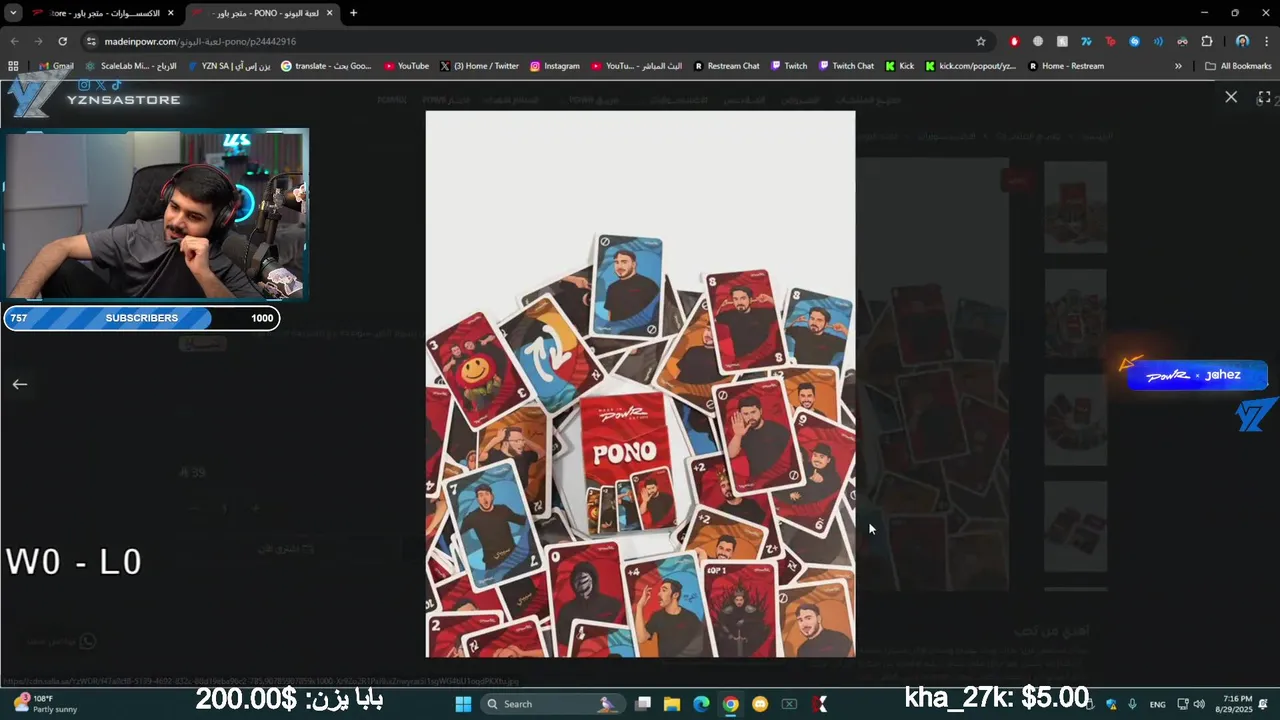The image size is (1280, 720).
Task: Go back in browser history
Action: [x=14, y=41]
